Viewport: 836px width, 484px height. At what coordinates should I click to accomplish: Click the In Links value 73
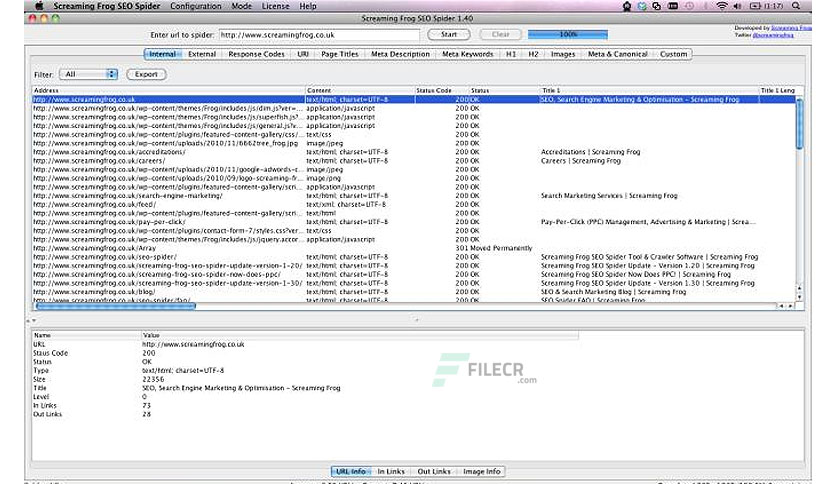pos(147,405)
